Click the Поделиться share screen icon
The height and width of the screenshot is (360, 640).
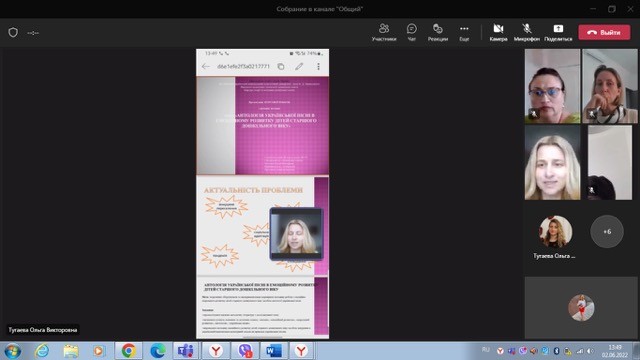click(558, 32)
